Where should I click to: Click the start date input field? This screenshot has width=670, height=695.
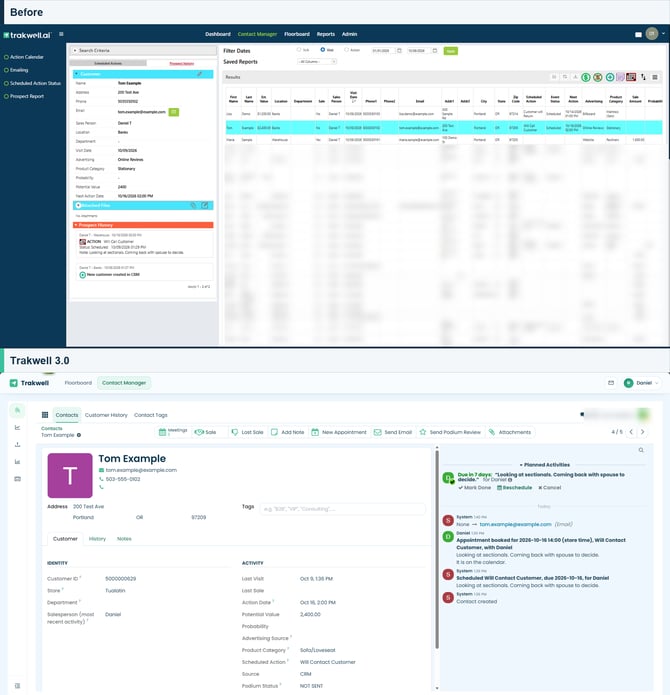(383, 51)
